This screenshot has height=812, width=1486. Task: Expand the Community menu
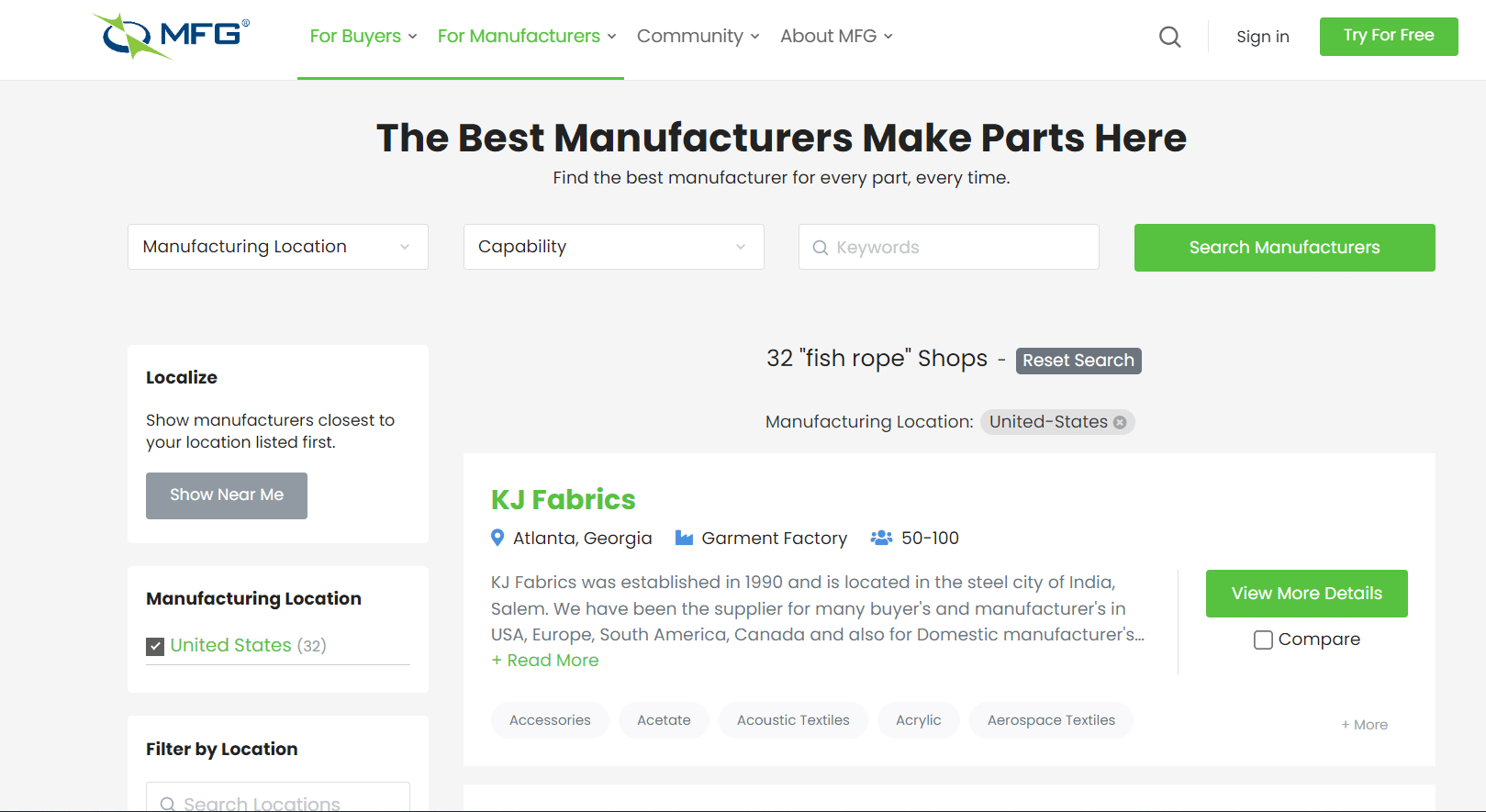pos(698,36)
